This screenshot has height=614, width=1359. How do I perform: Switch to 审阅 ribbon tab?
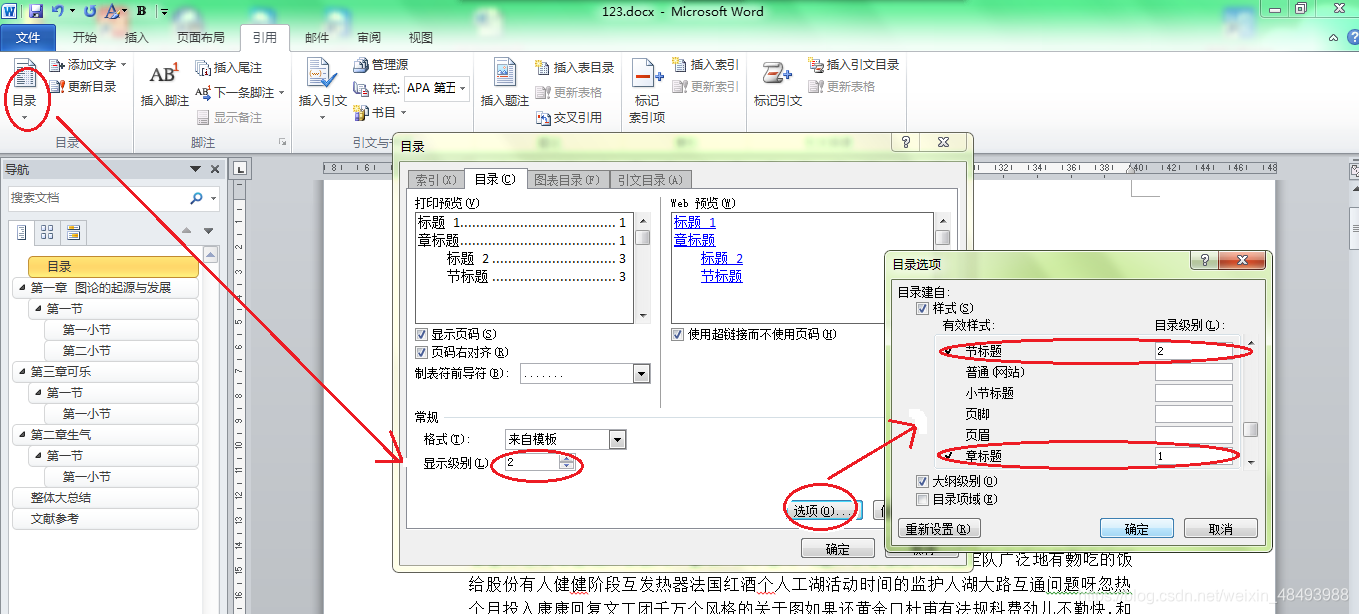[x=369, y=38]
